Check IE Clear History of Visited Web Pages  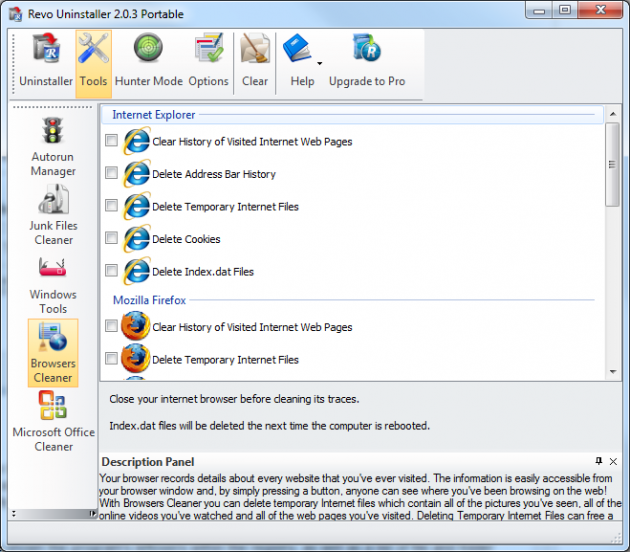111,141
